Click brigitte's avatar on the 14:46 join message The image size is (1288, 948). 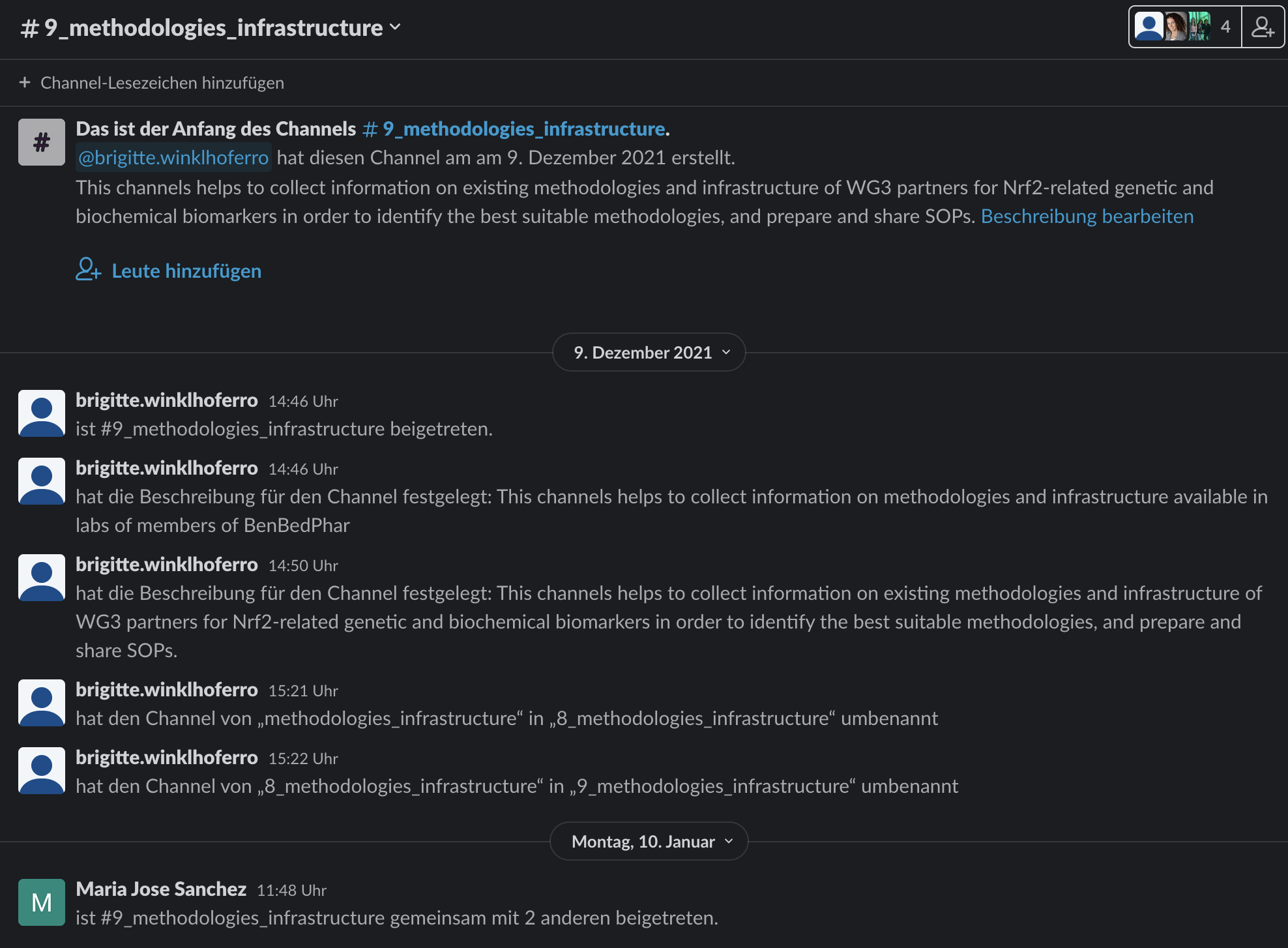42,413
